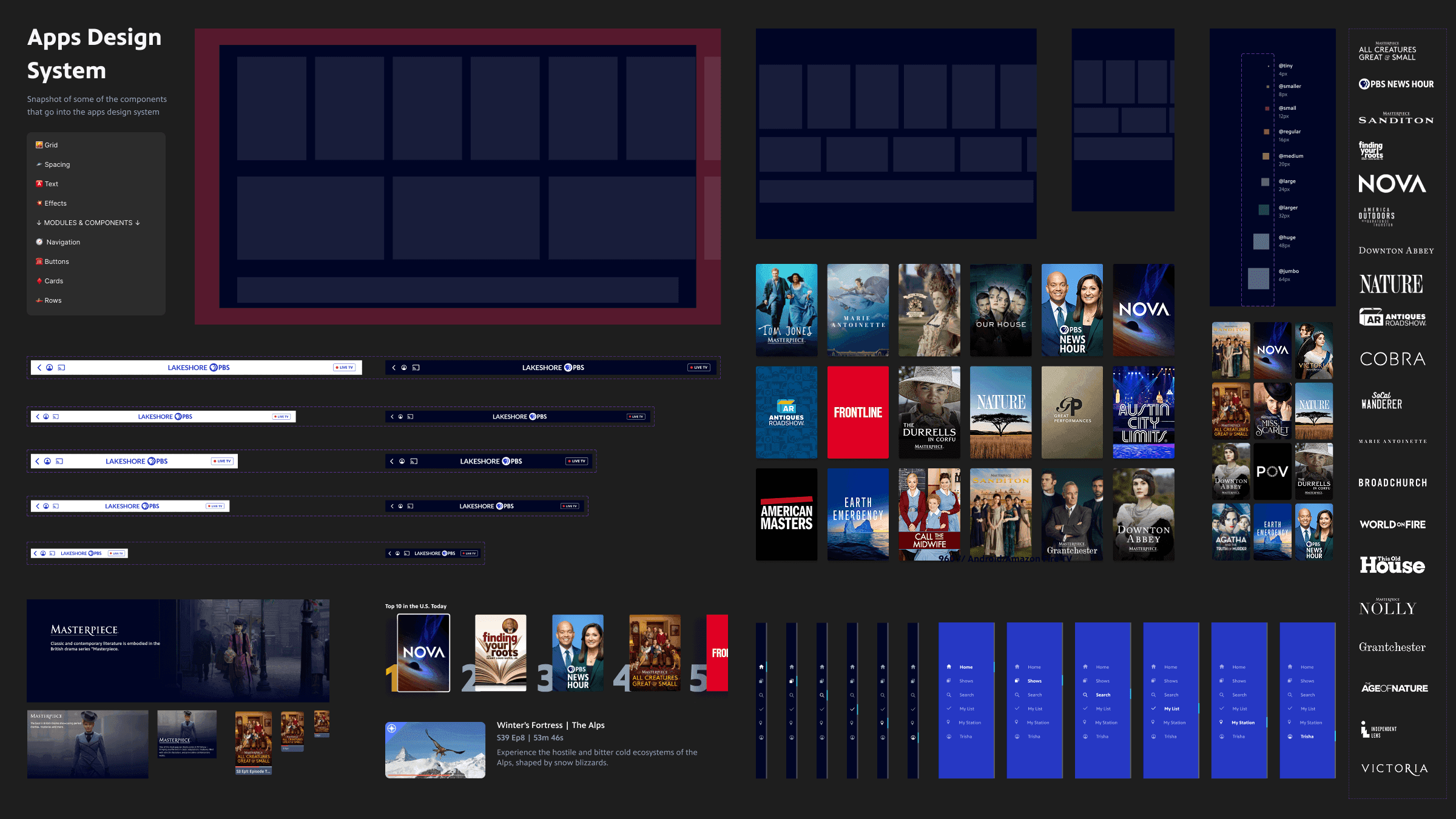Open the Spacing link in sidebar list
Viewport: 1456px width, 819px height.
pos(57,164)
